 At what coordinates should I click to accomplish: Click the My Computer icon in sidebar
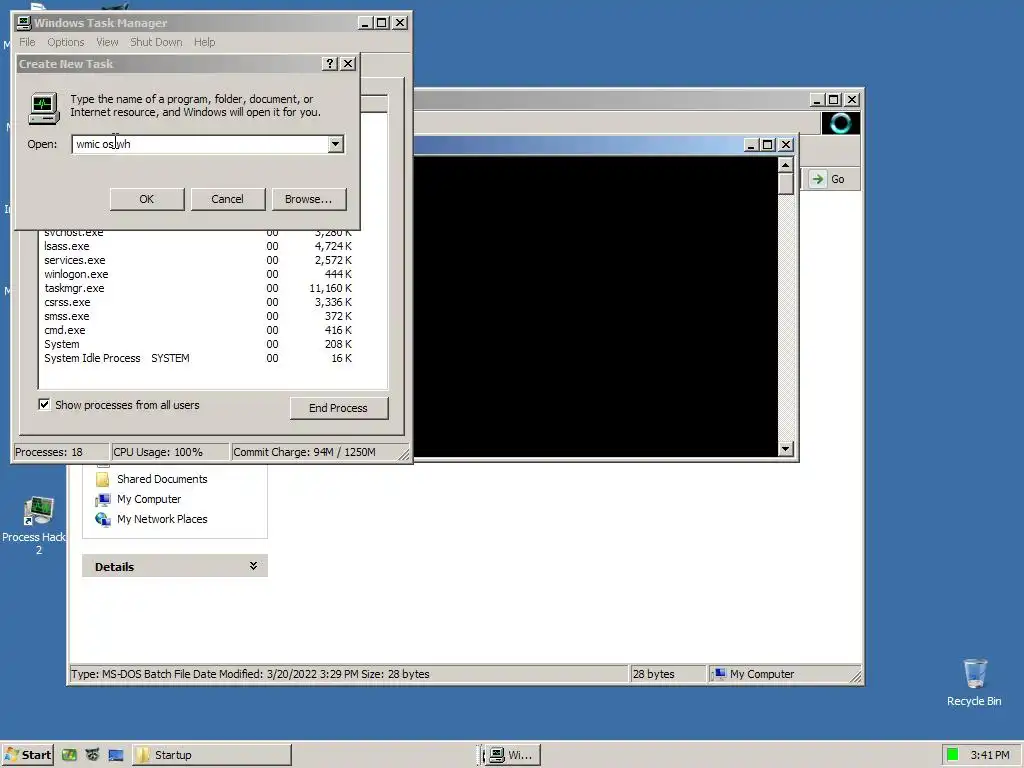click(x=103, y=500)
